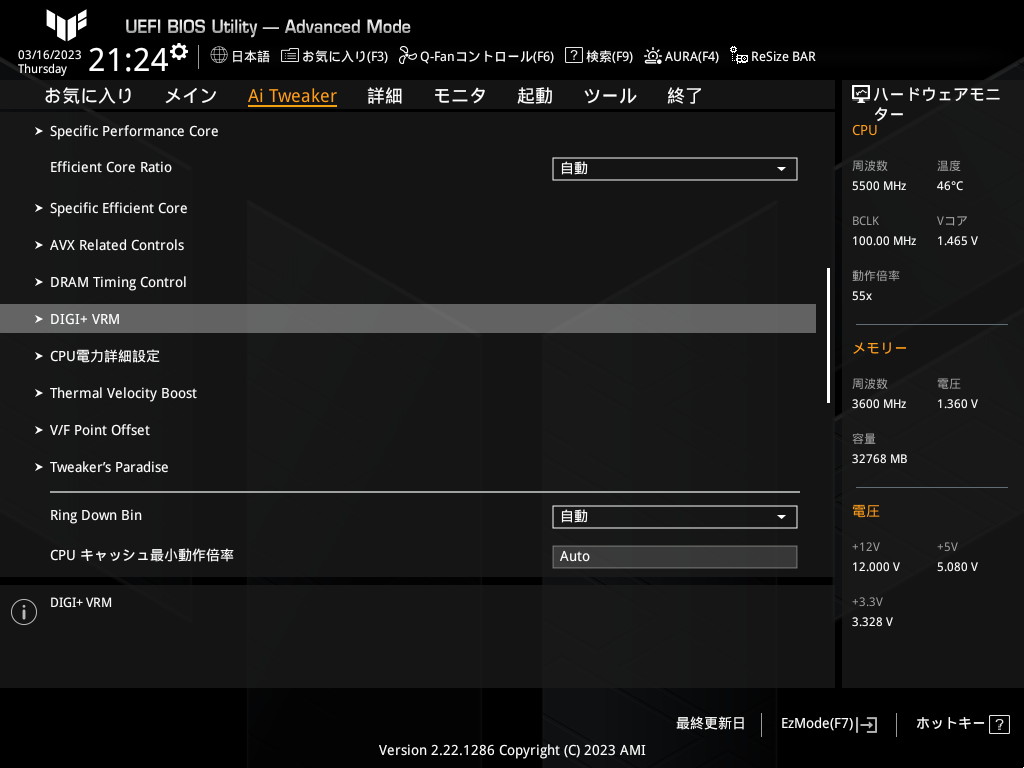Change language via 日本語
This screenshot has height=768, width=1024.
pos(251,57)
